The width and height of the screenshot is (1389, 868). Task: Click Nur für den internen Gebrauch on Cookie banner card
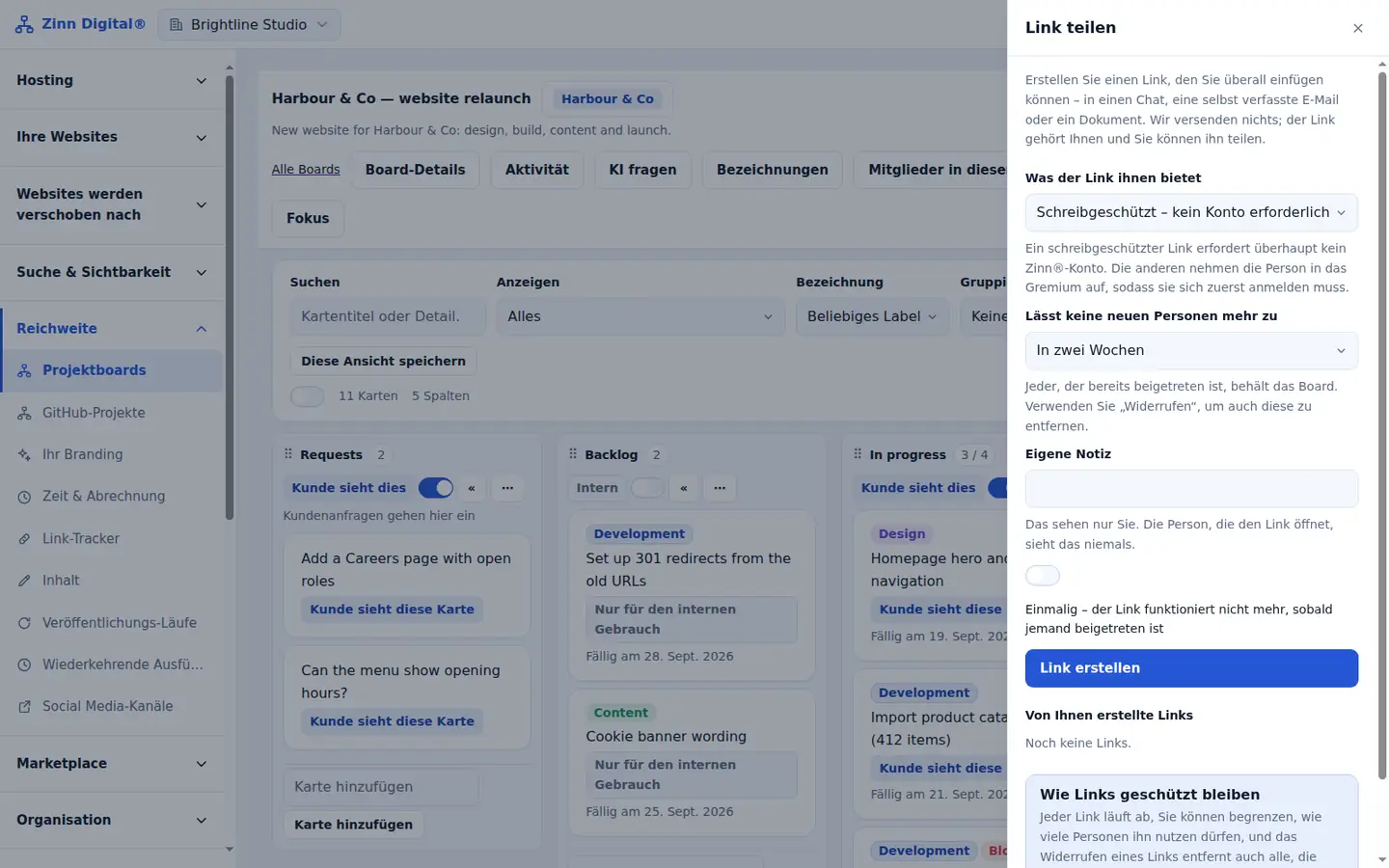pyautogui.click(x=692, y=774)
